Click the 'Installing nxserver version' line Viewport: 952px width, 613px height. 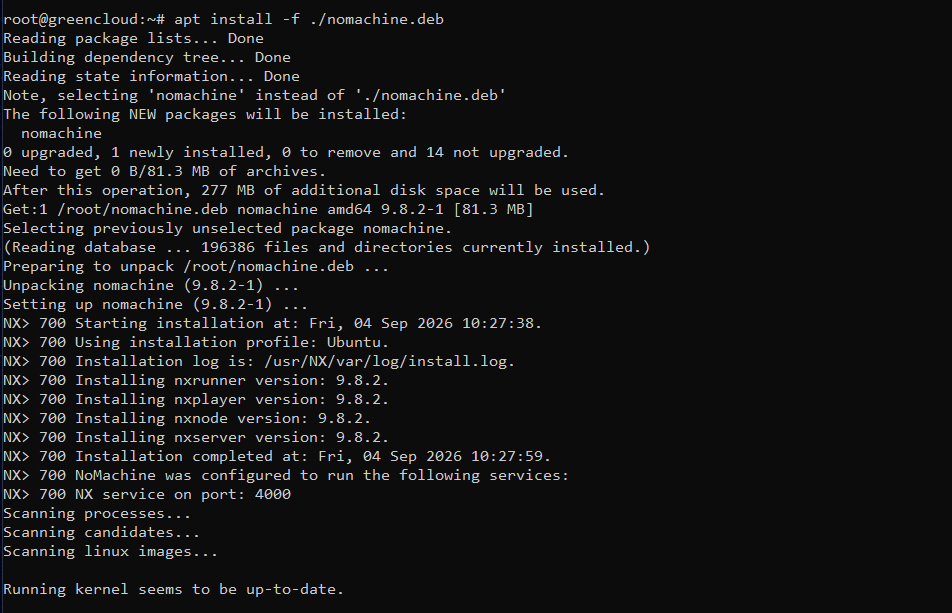pyautogui.click(x=196, y=438)
